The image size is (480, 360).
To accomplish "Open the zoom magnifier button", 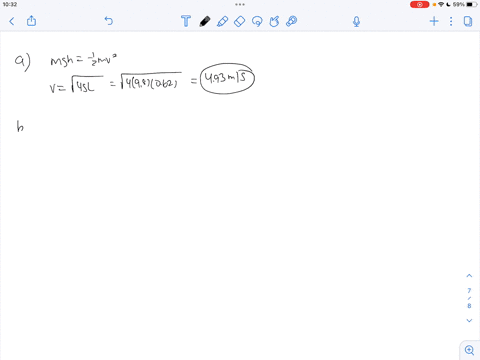I will [470, 350].
